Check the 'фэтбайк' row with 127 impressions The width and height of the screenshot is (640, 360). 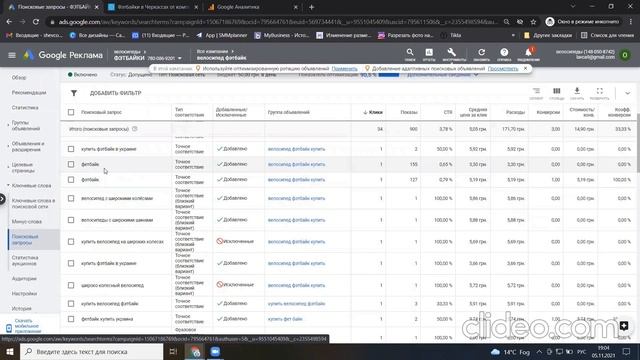point(71,180)
